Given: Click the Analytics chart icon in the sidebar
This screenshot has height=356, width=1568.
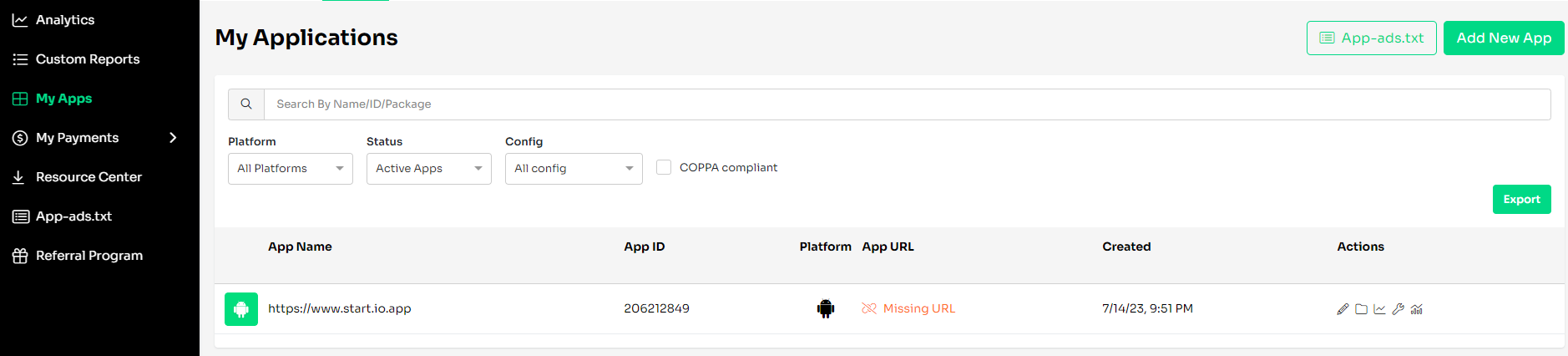Looking at the screenshot, I should coord(20,20).
